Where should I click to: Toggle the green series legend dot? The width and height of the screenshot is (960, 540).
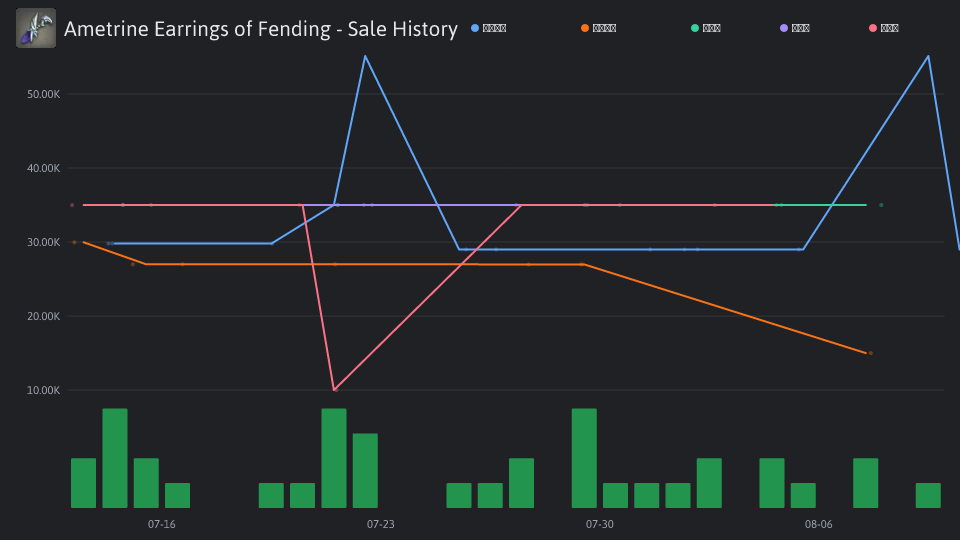695,28
